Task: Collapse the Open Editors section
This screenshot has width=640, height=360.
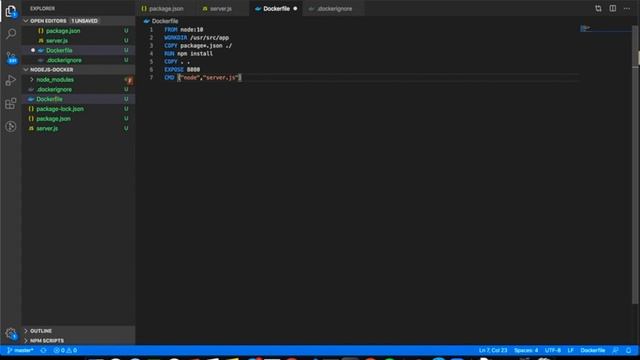Action: click(x=26, y=21)
